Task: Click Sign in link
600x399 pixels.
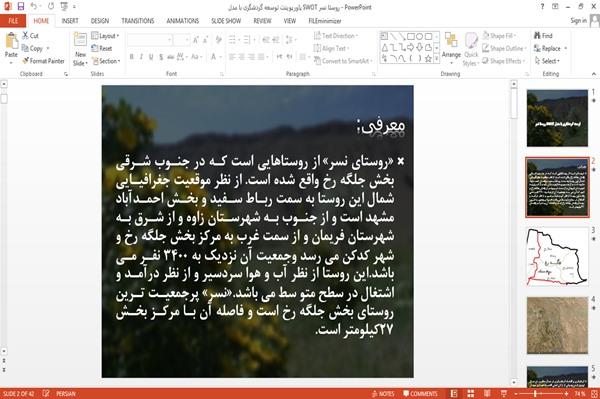Action: (x=578, y=21)
